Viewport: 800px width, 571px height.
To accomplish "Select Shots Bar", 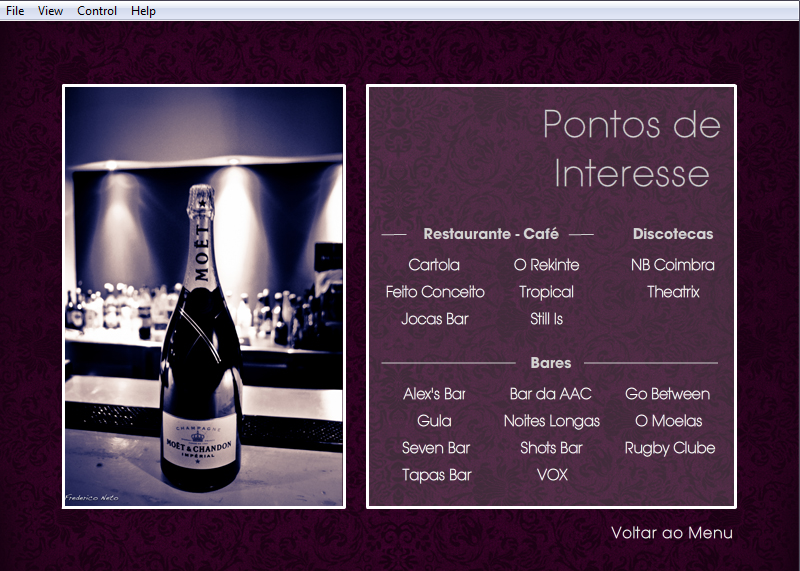I will point(551,448).
